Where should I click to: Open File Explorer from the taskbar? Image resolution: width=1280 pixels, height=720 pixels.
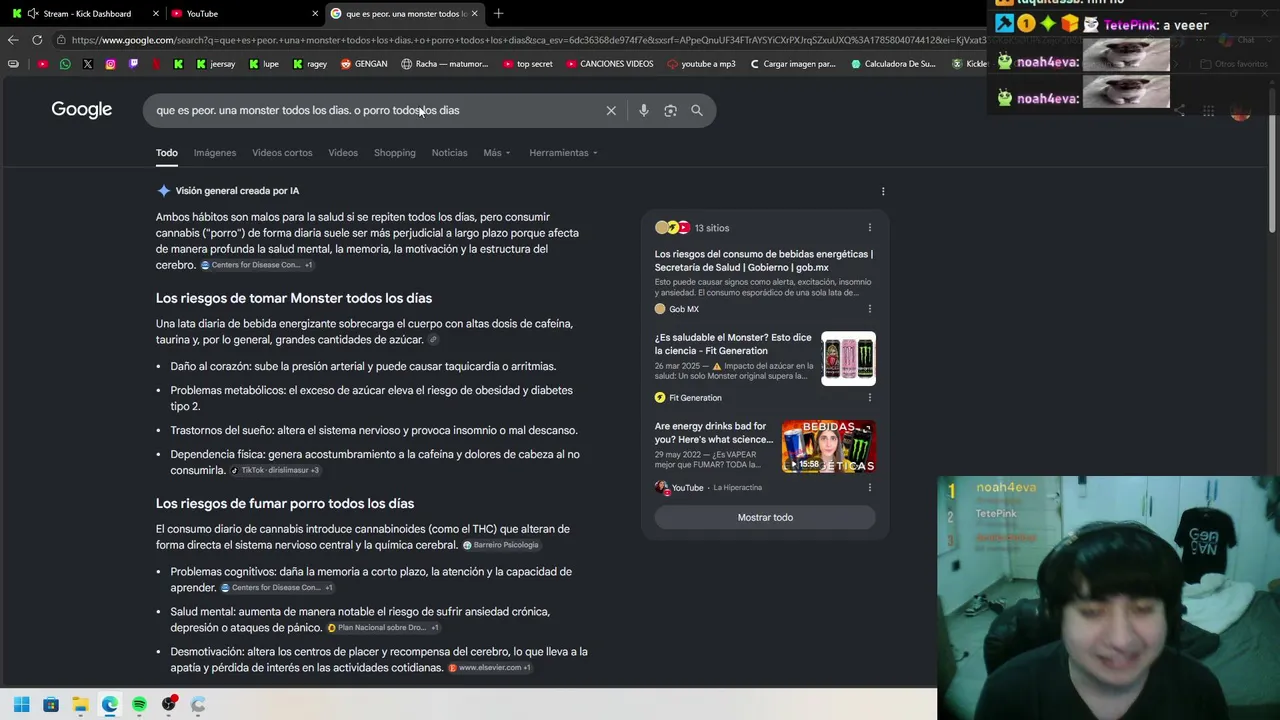(x=80, y=705)
